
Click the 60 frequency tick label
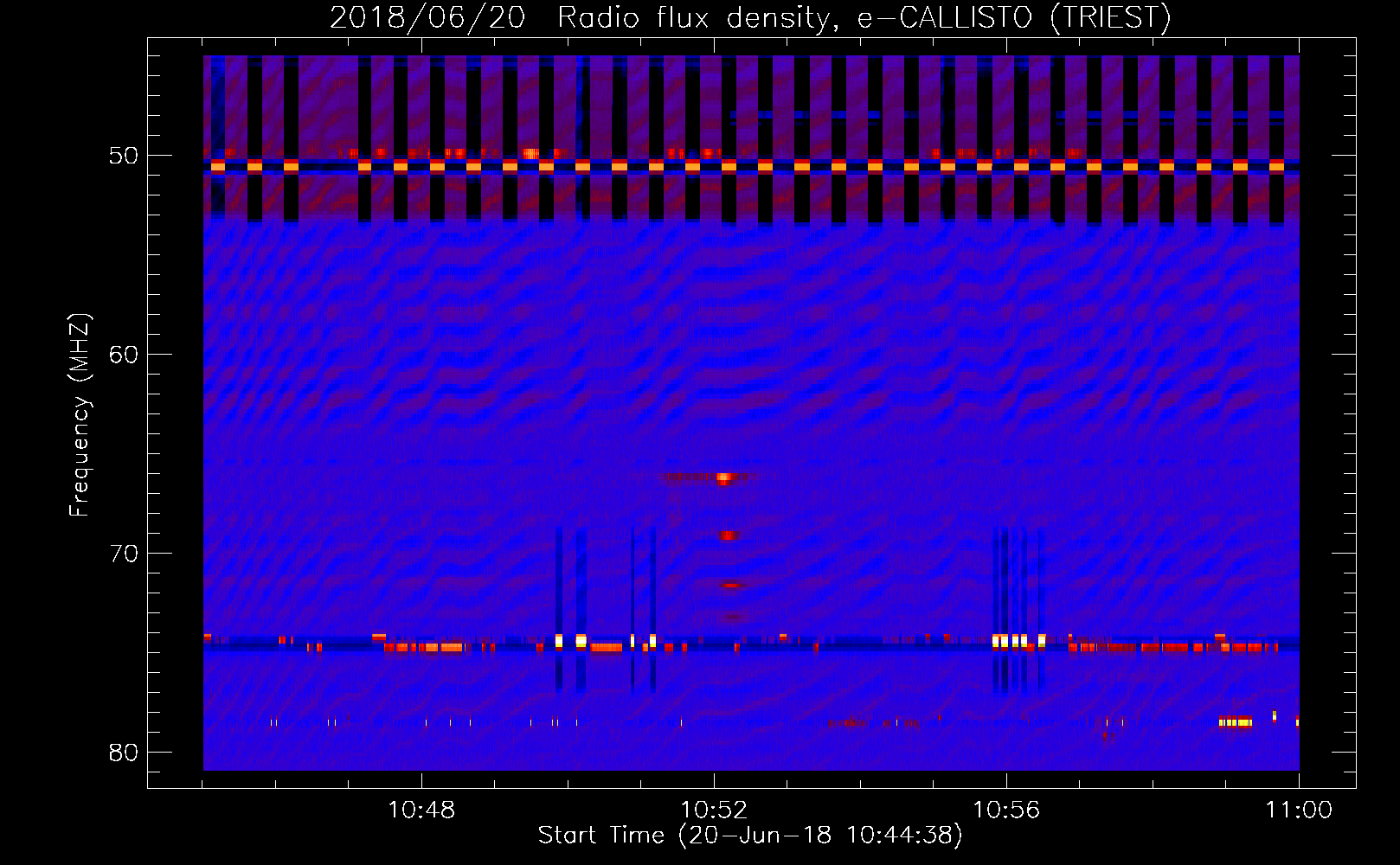(x=124, y=355)
